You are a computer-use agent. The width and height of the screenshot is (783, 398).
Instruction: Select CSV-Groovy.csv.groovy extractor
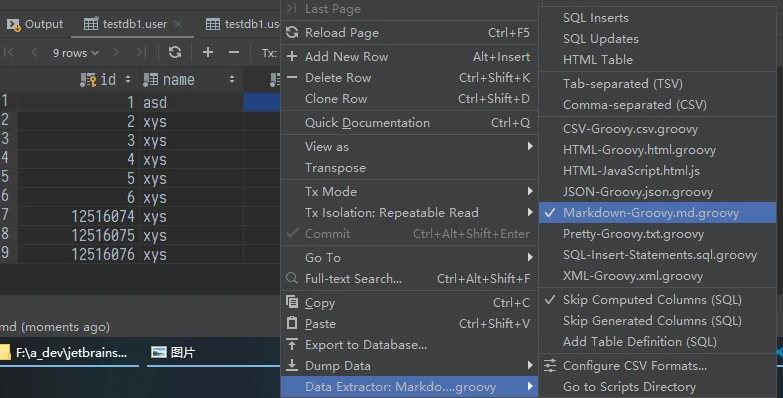[657, 129]
